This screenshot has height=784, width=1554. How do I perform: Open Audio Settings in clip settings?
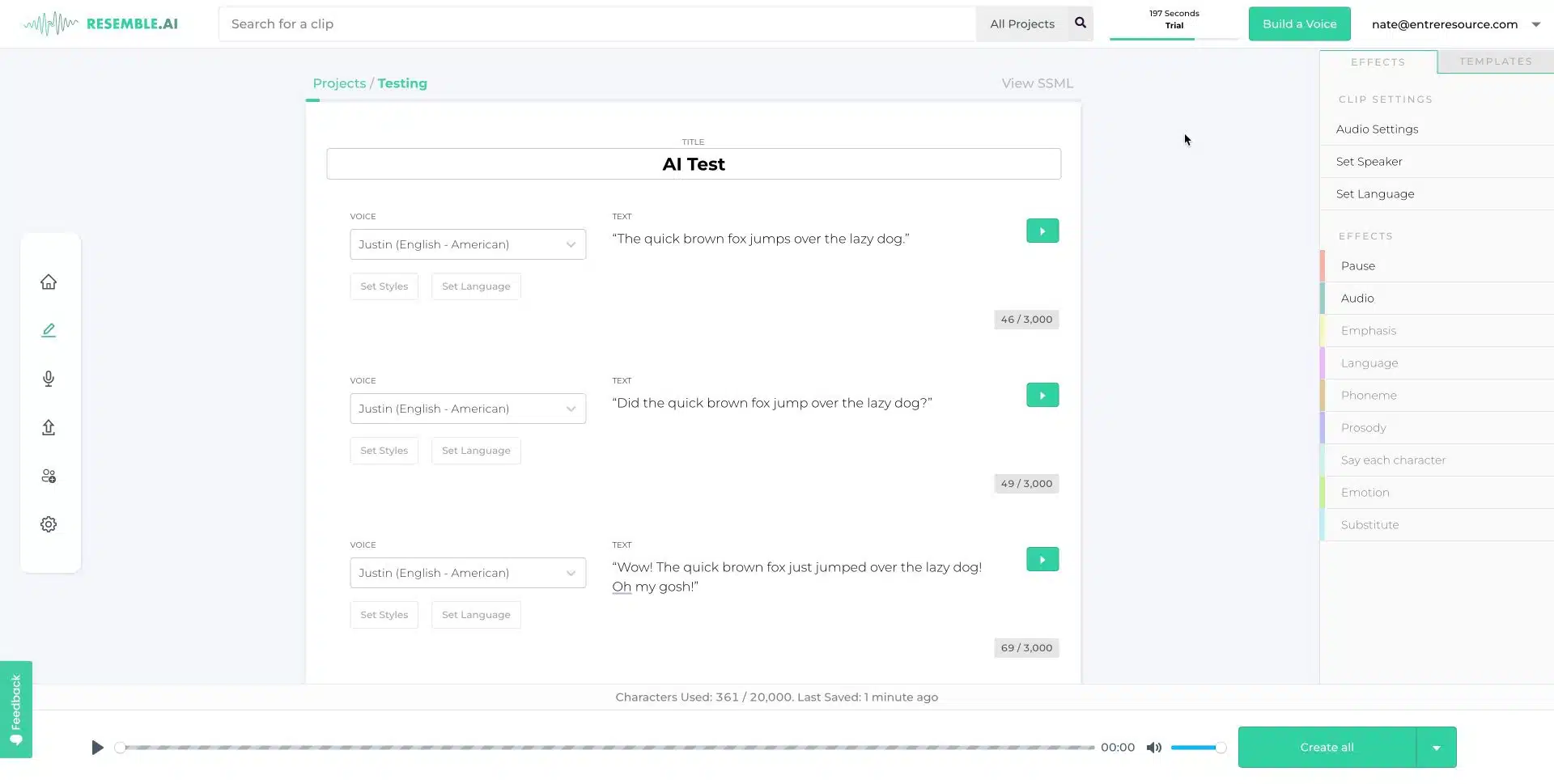coord(1437,129)
